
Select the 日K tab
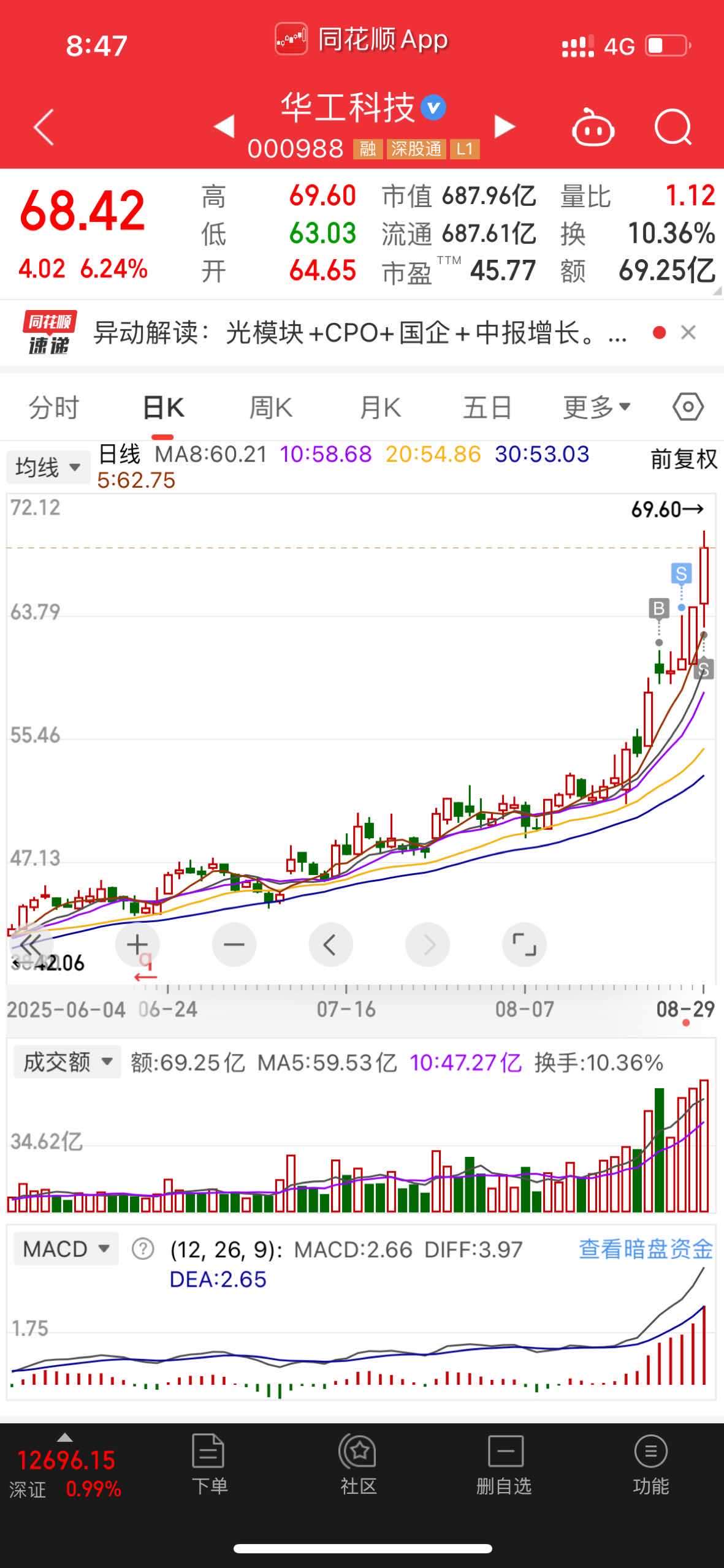click(163, 407)
